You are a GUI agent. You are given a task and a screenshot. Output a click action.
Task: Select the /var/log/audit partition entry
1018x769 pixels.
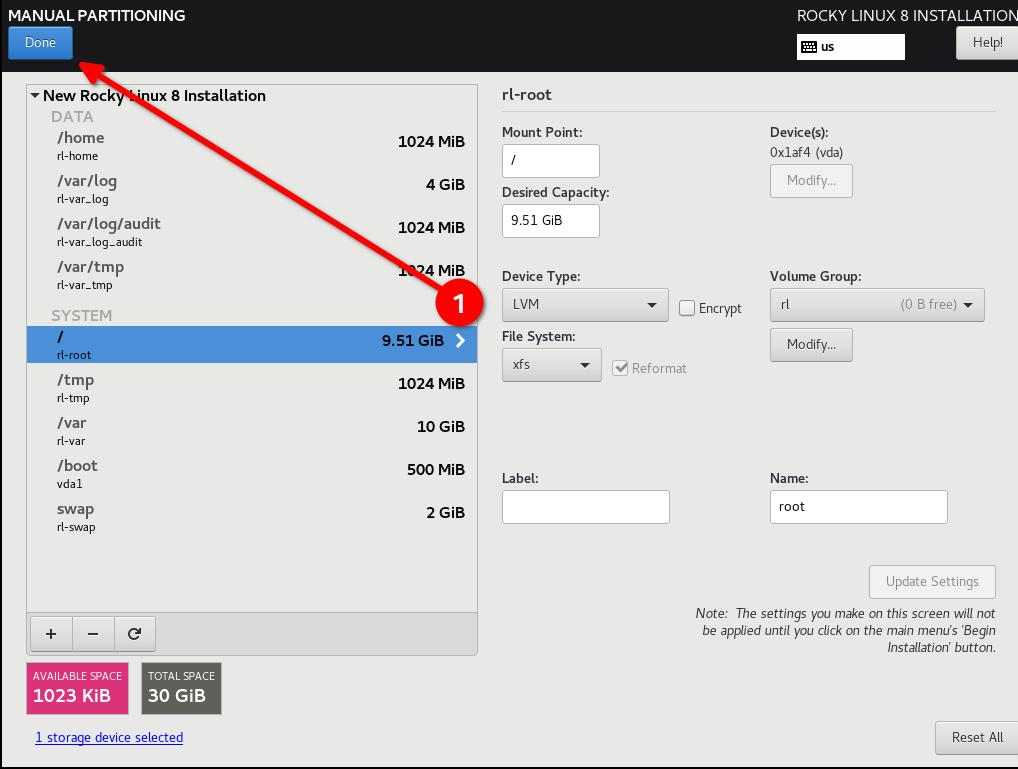[251, 231]
